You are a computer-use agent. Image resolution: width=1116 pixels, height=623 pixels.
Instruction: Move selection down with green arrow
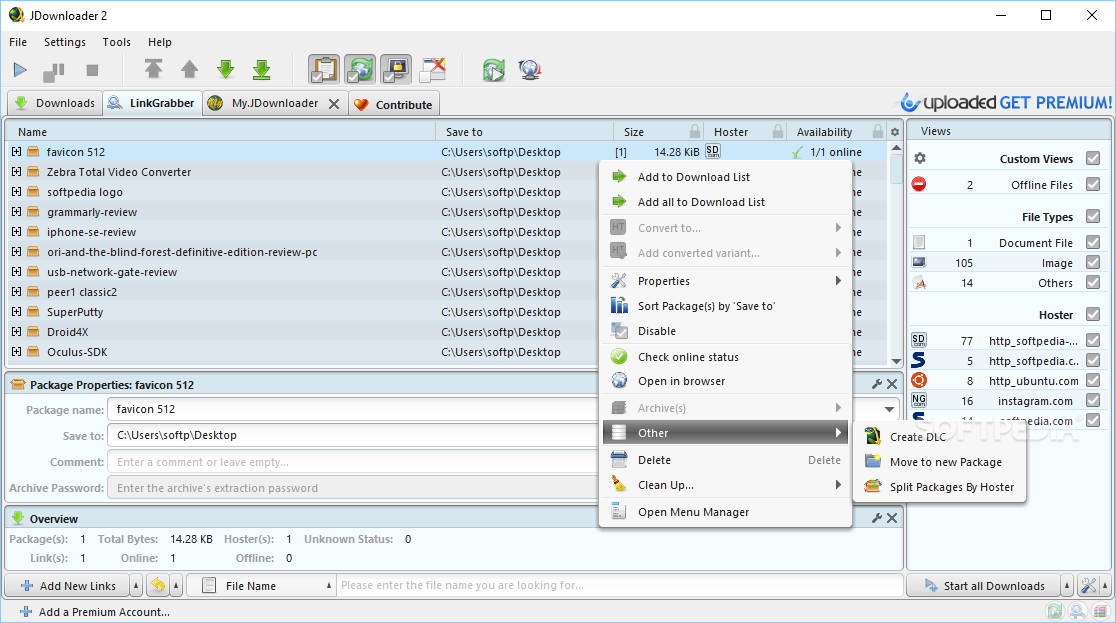pyautogui.click(x=226, y=69)
